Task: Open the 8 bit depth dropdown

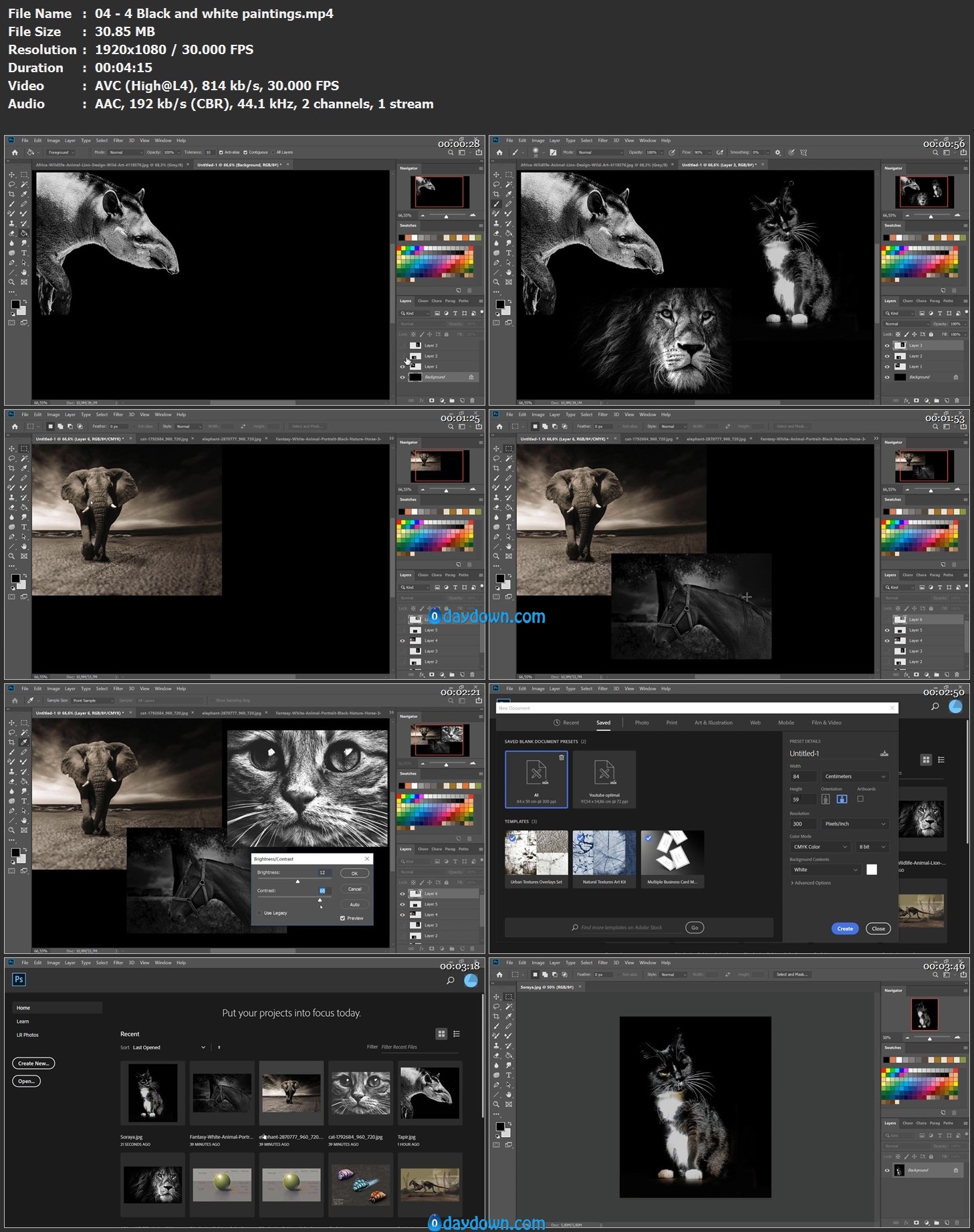Action: pyautogui.click(x=873, y=846)
